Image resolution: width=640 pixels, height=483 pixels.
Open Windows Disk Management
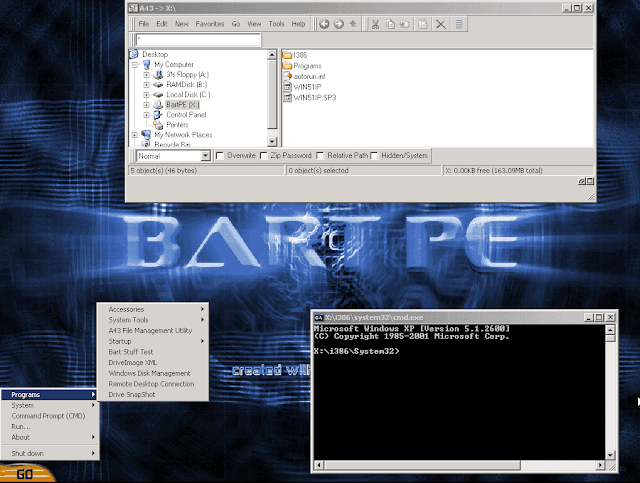pos(153,373)
